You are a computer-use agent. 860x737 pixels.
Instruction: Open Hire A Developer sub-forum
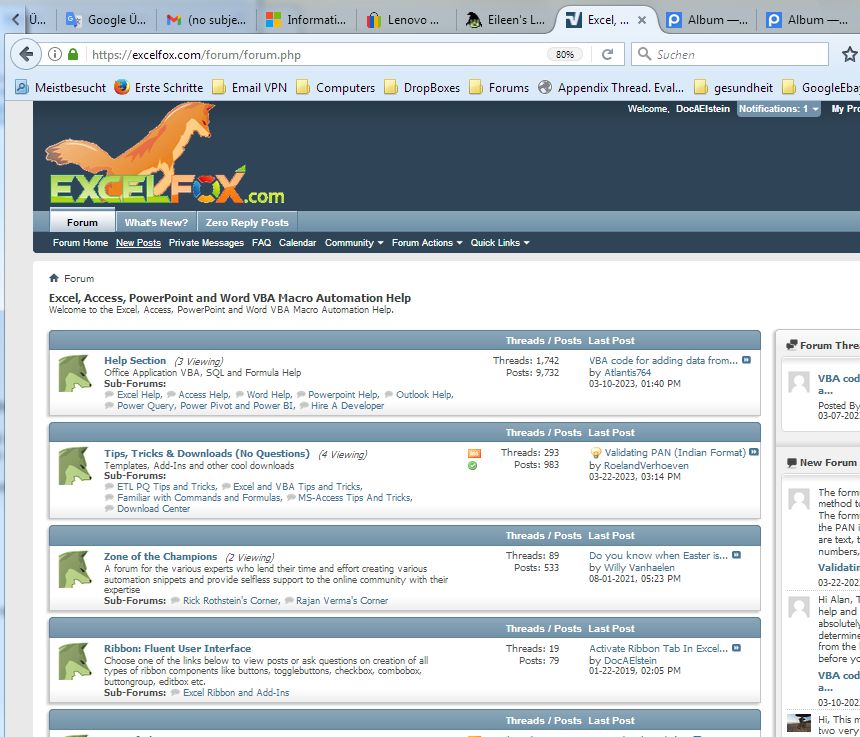pyautogui.click(x=347, y=405)
